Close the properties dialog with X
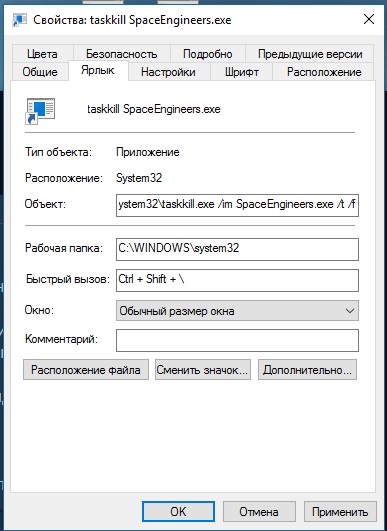The height and width of the screenshot is (531, 387). [369, 19]
